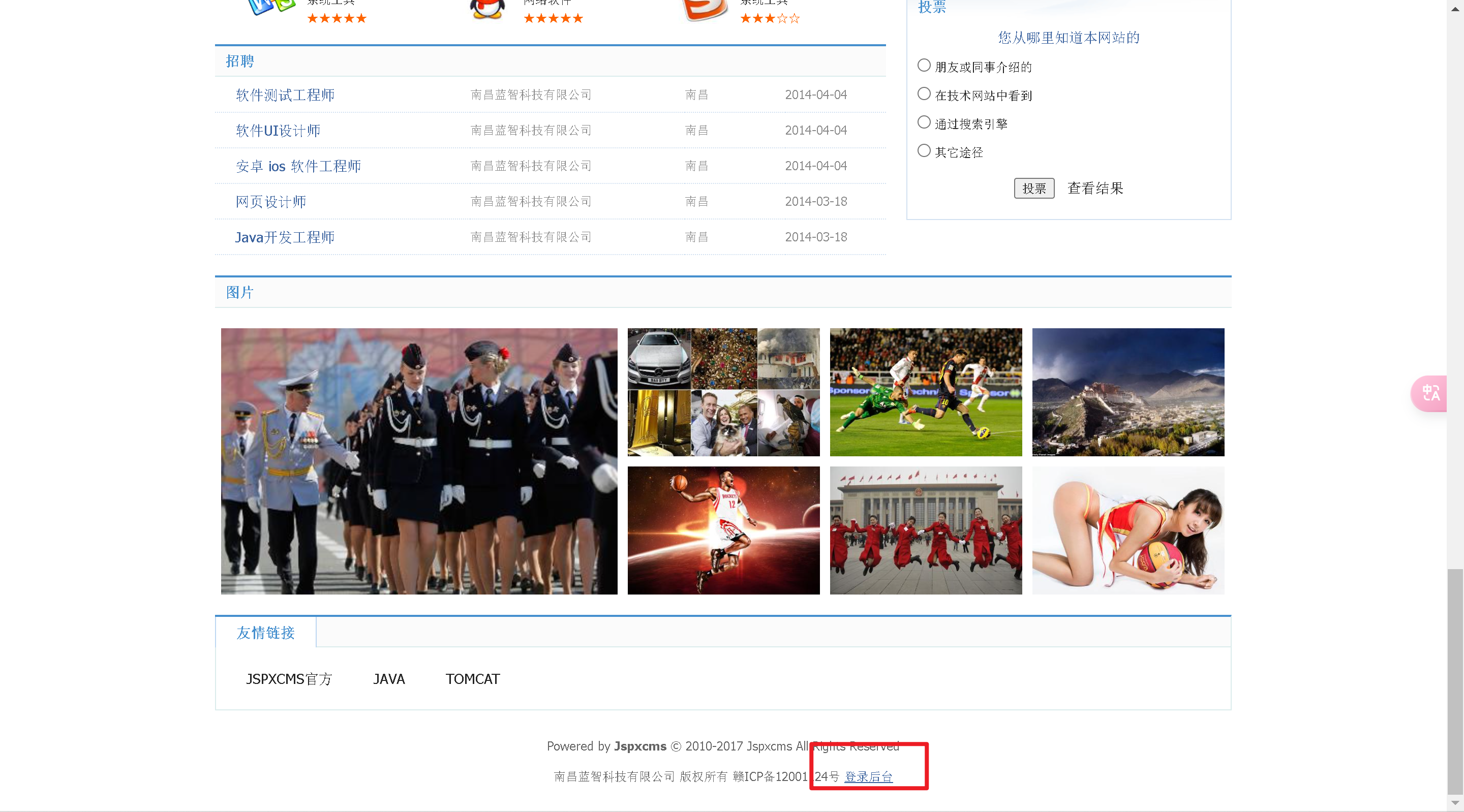Click the scrollbar down arrow
The height and width of the screenshot is (812, 1464).
click(x=1455, y=802)
